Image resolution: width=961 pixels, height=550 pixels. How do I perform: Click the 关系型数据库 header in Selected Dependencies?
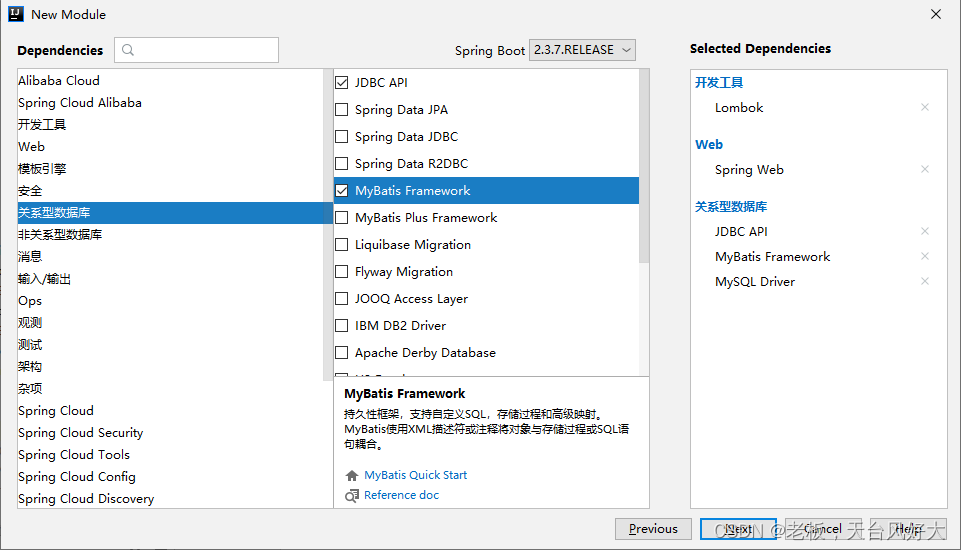point(731,207)
